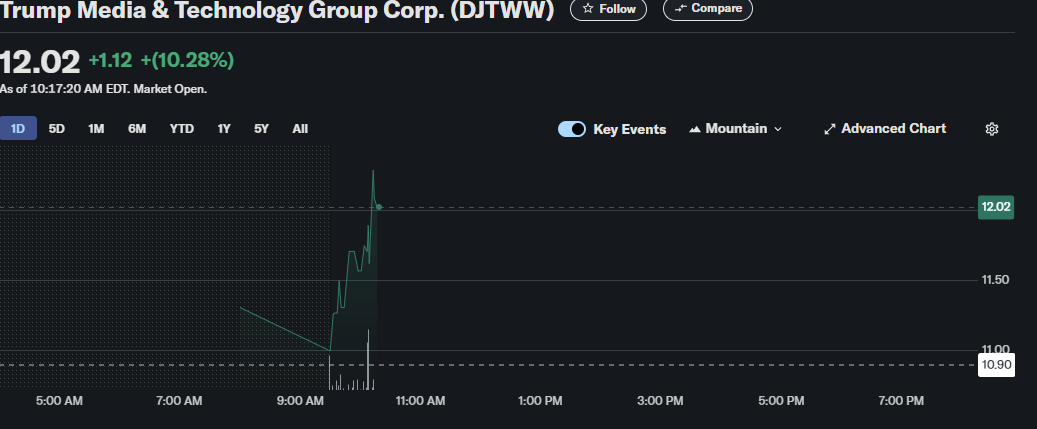Screen dimensions: 1037x429
Task: Click the 11.00 axis label
Action: (x=995, y=349)
